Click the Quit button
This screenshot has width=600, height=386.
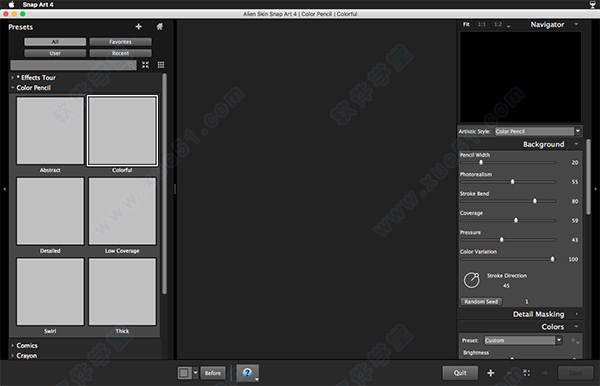(x=460, y=373)
